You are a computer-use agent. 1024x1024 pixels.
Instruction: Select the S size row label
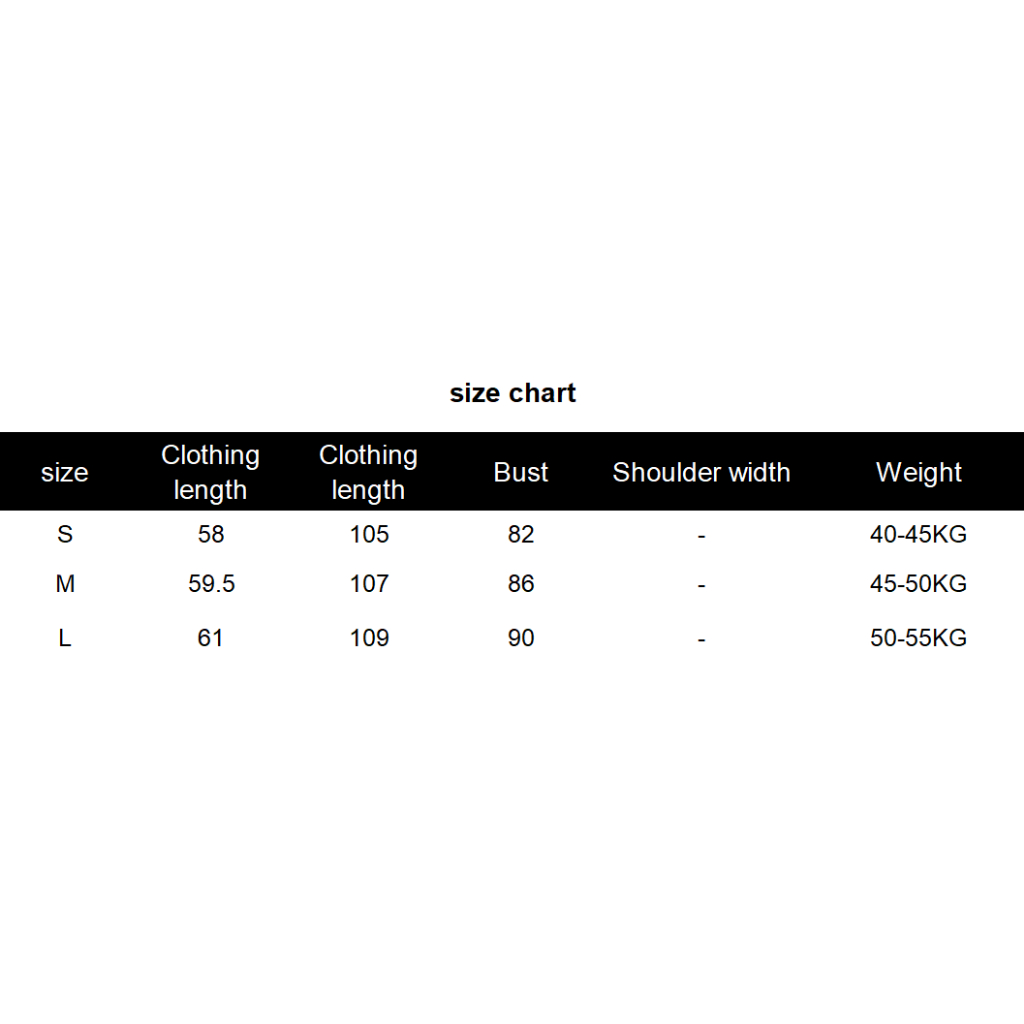point(65,534)
